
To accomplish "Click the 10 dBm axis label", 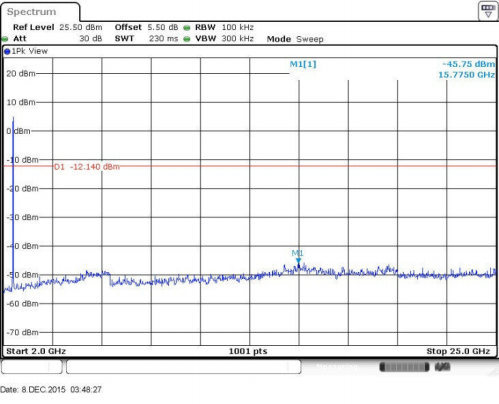I will 21,102.
